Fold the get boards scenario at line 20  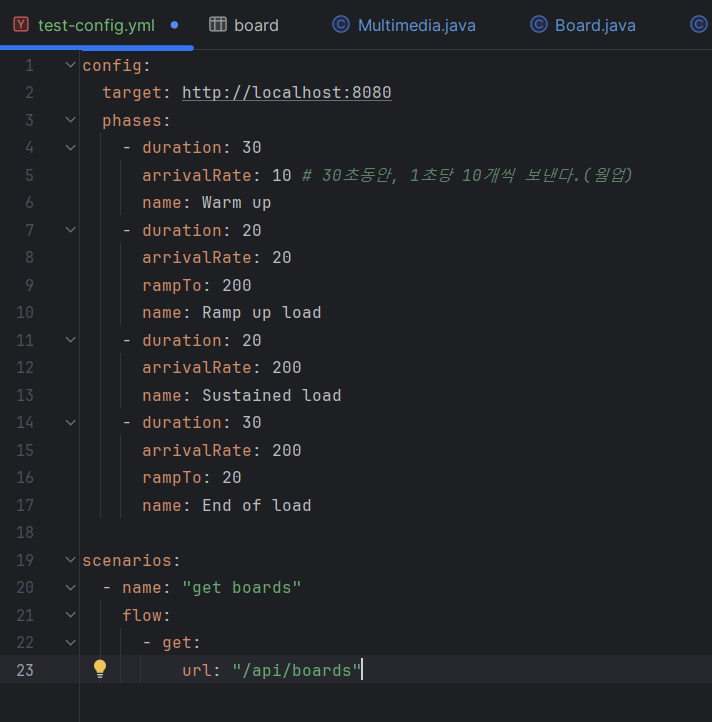coord(70,588)
